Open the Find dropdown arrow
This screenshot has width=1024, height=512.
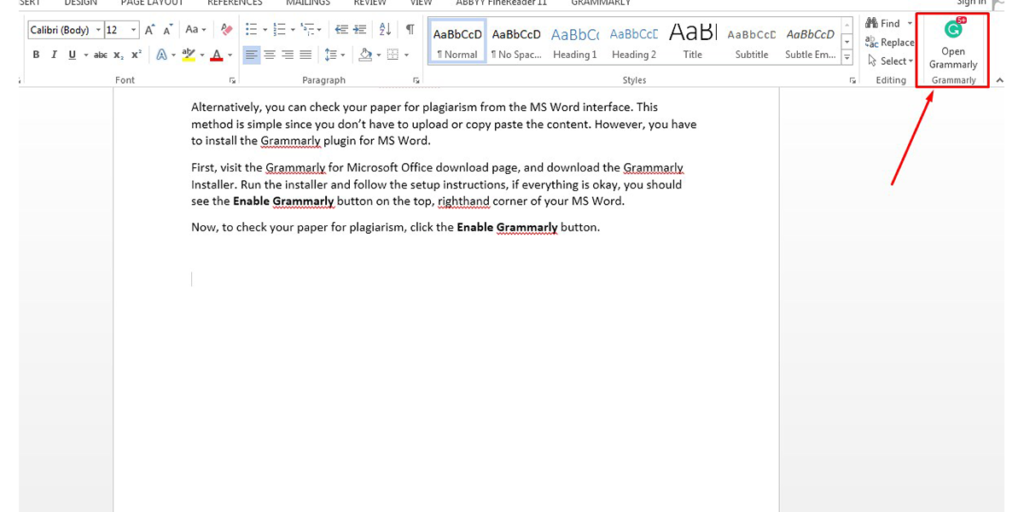point(910,24)
